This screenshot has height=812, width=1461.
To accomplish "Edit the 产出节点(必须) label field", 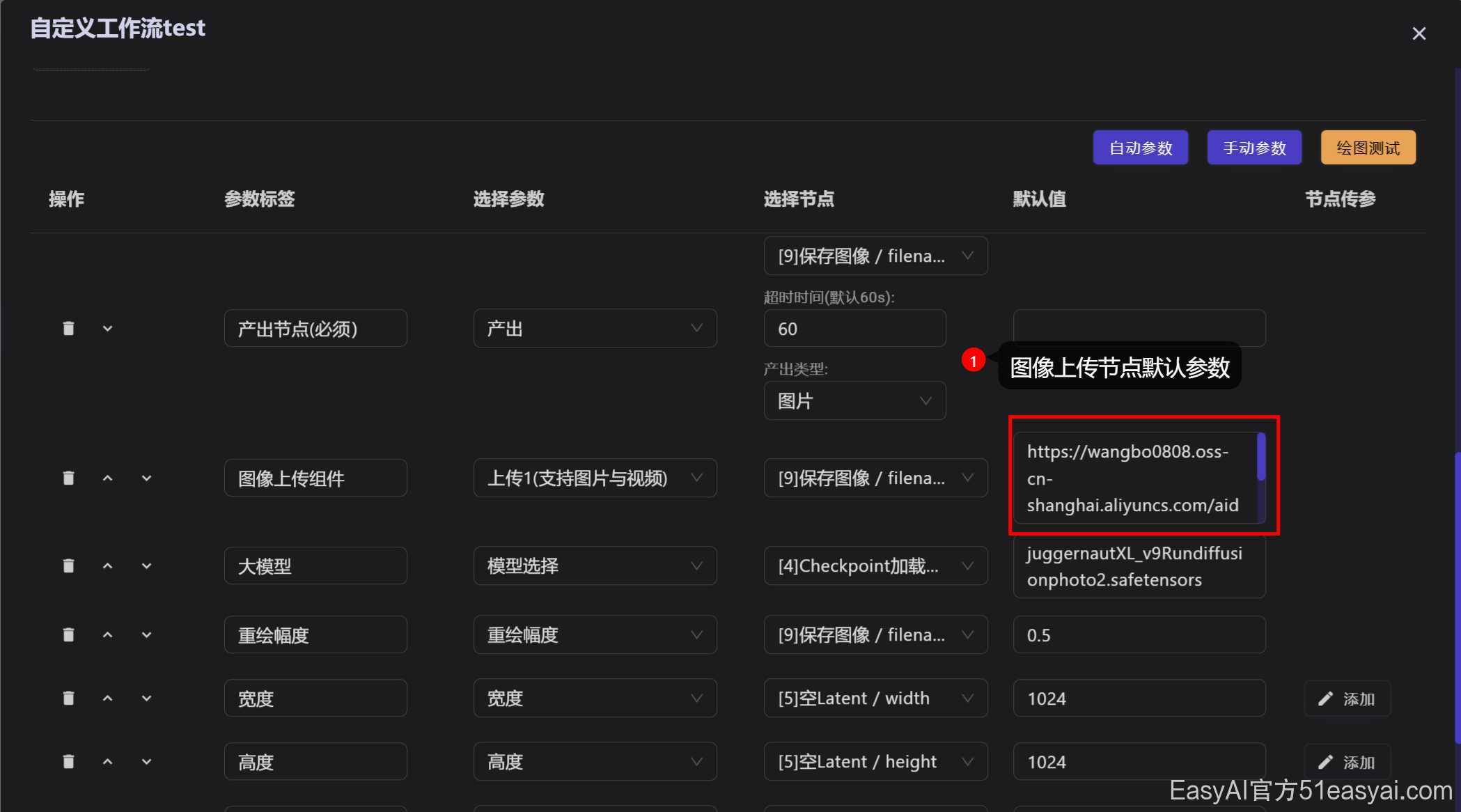I will (315, 328).
